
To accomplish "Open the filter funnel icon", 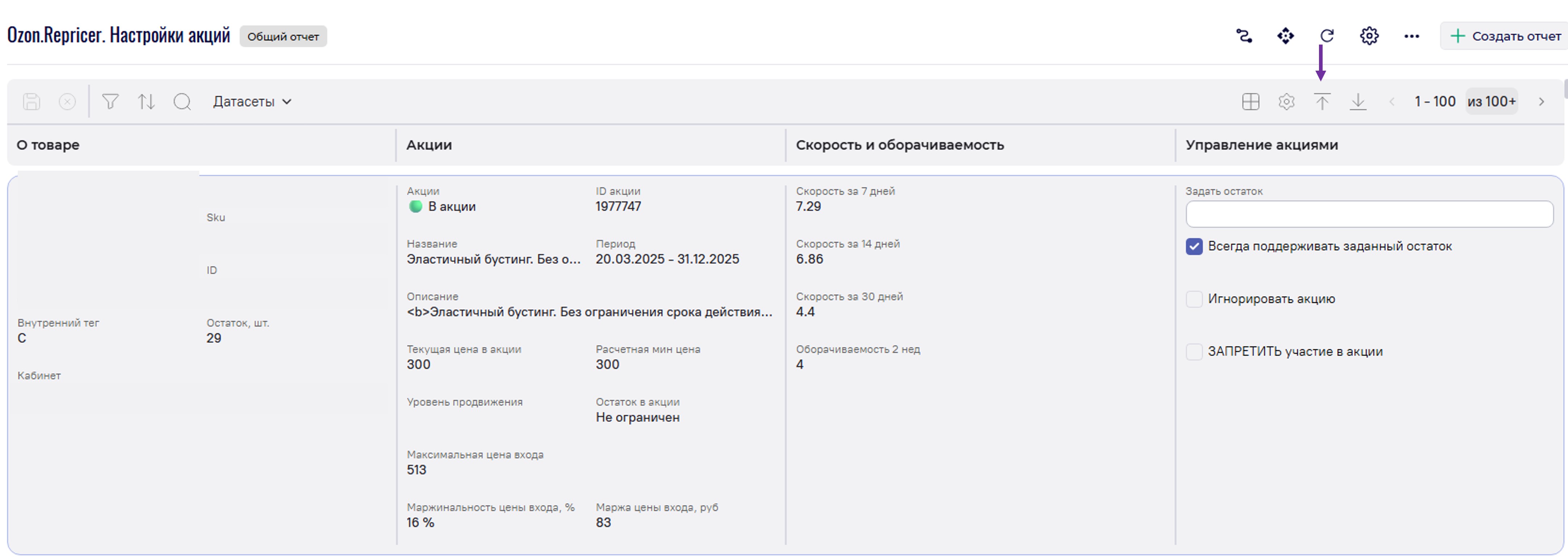I will tap(110, 101).
